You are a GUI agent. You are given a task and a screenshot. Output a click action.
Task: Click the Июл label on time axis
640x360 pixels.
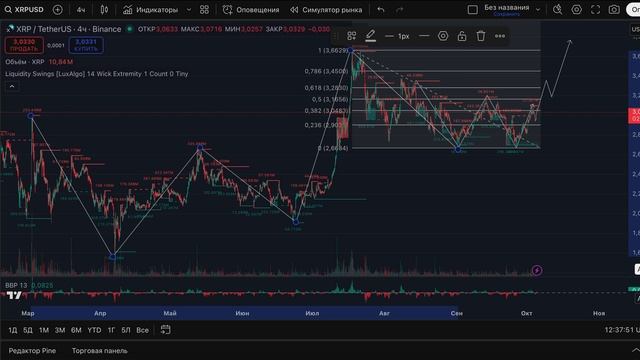click(312, 313)
